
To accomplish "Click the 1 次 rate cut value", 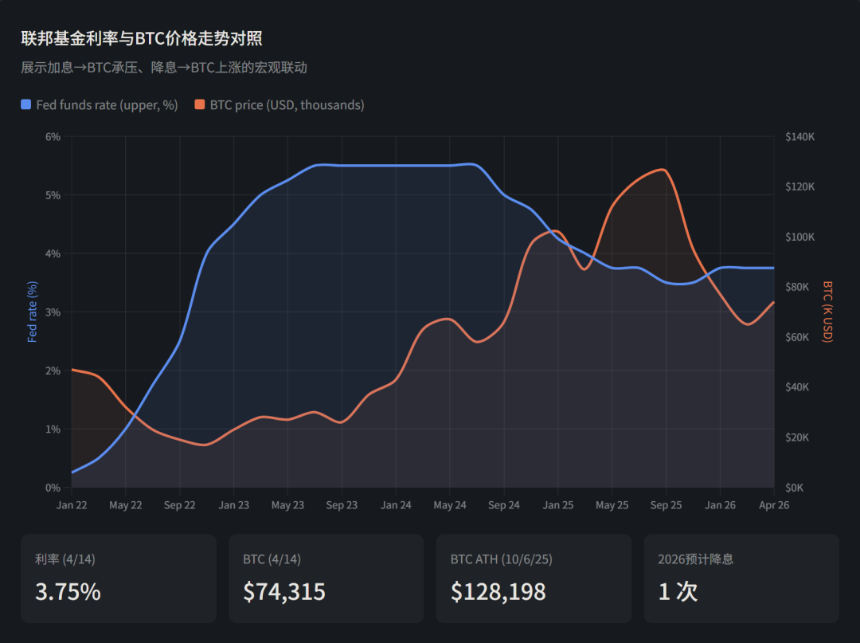I will pos(677,591).
